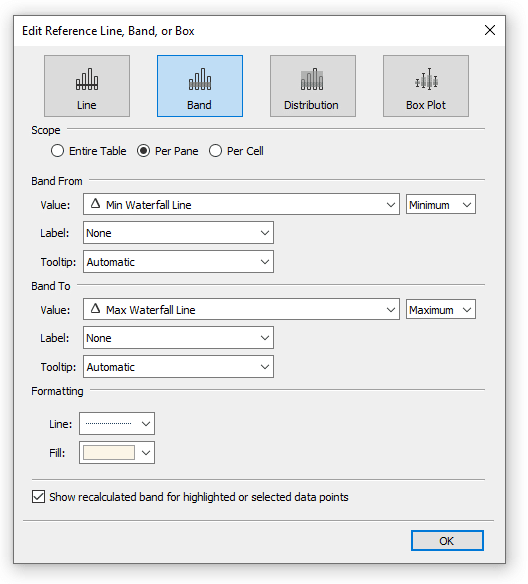Screen dimensions: 528x584
Task: Toggle Show recalculated band checkbox
Action: [x=38, y=497]
